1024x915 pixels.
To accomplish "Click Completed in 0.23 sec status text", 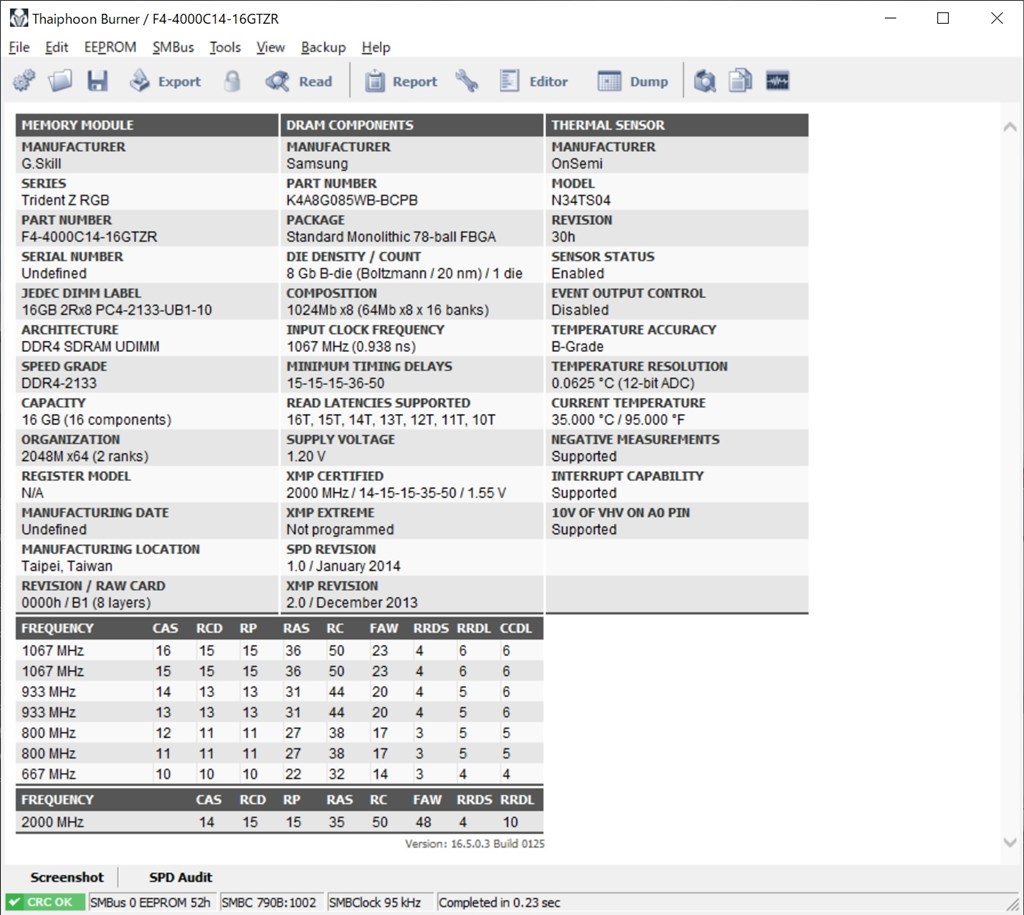I will pyautogui.click(x=499, y=902).
